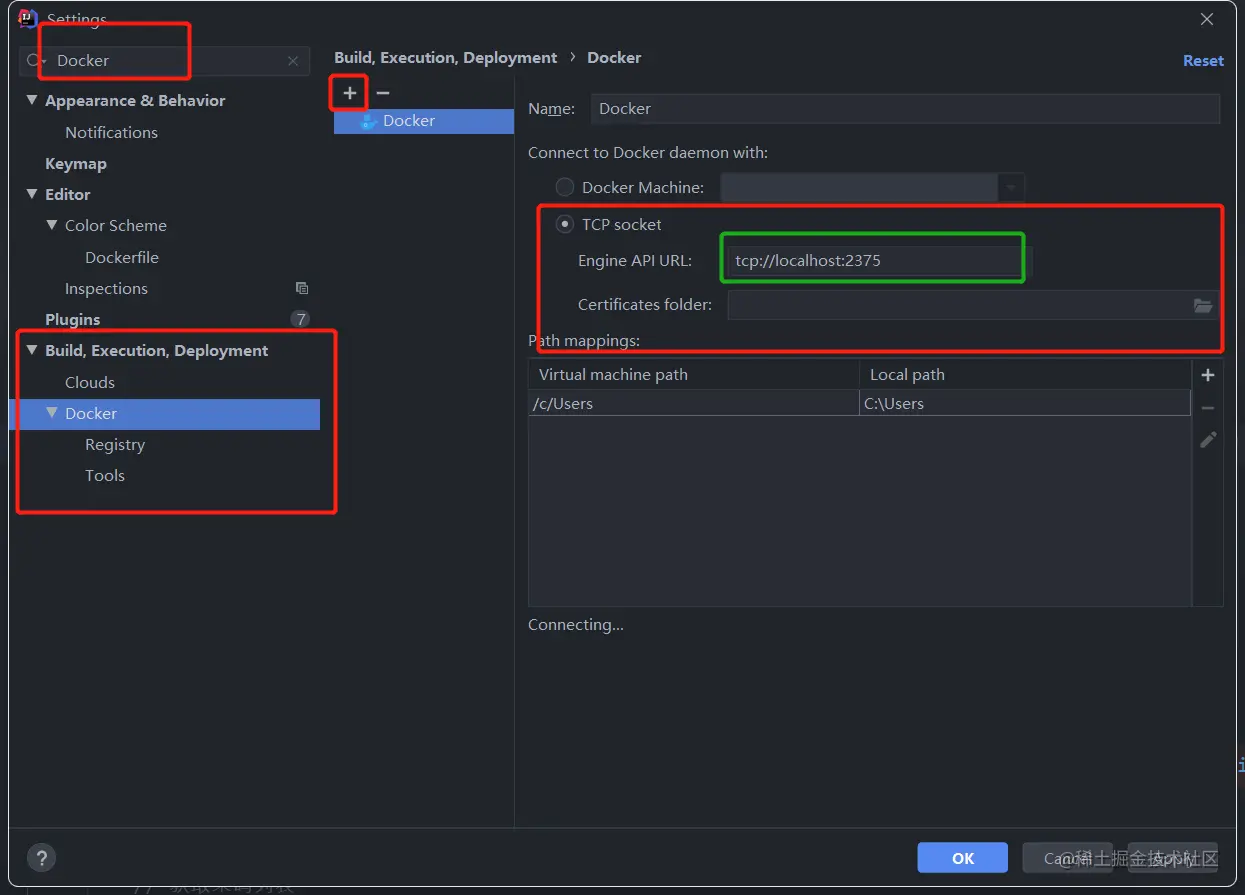Click the Cancel button

[x=1068, y=858]
